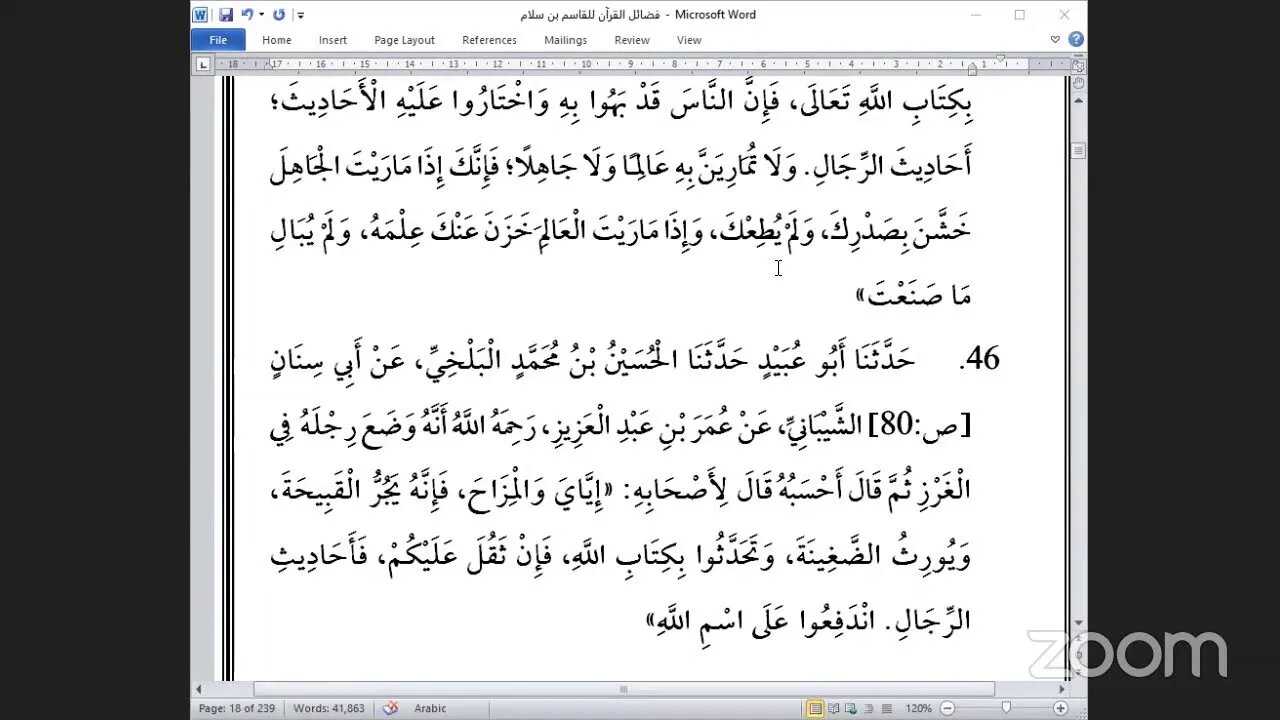Switch to the Insert ribbon tab
The height and width of the screenshot is (720, 1280).
coord(333,40)
